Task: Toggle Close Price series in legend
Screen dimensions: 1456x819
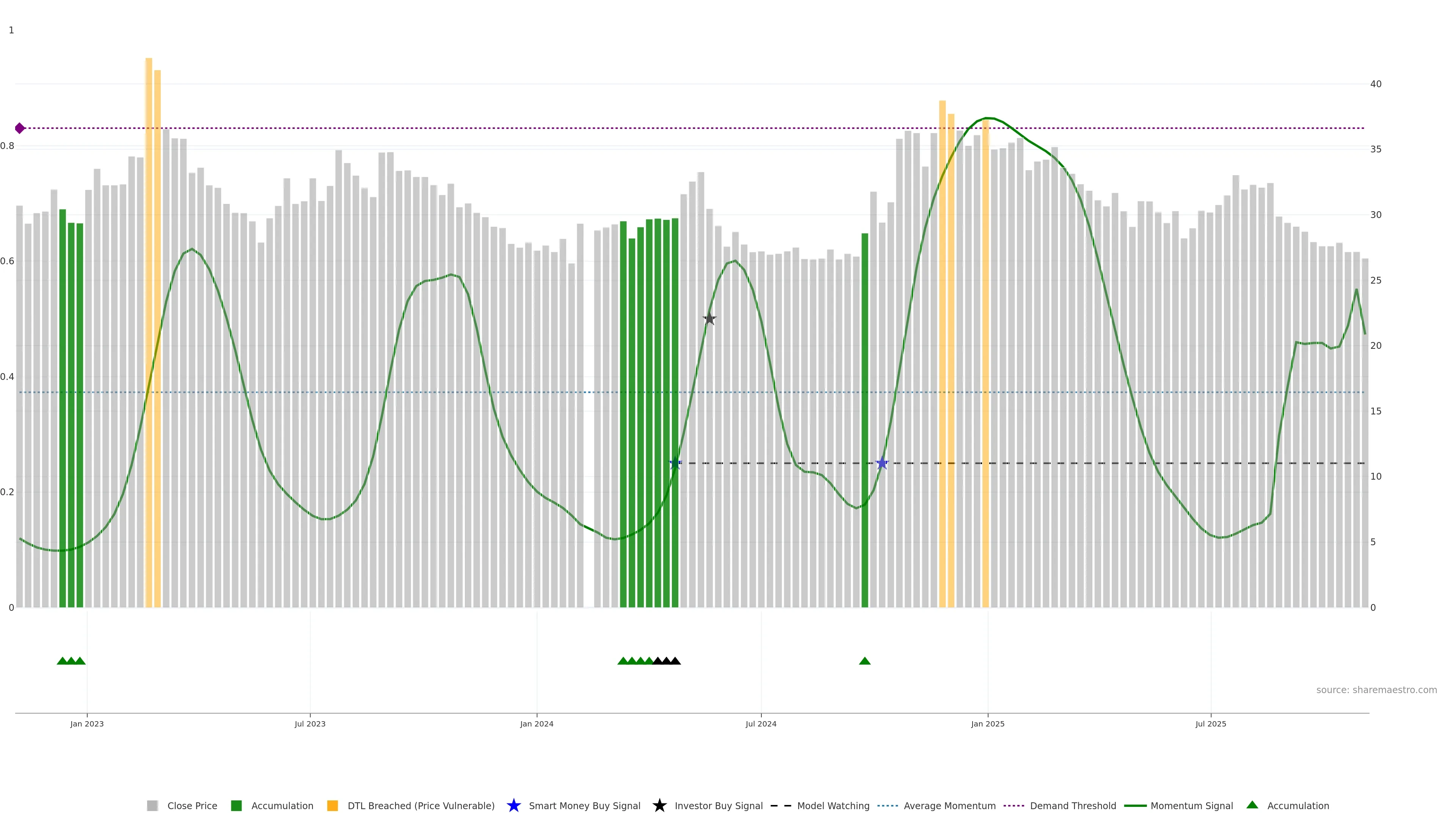Action: [x=191, y=806]
